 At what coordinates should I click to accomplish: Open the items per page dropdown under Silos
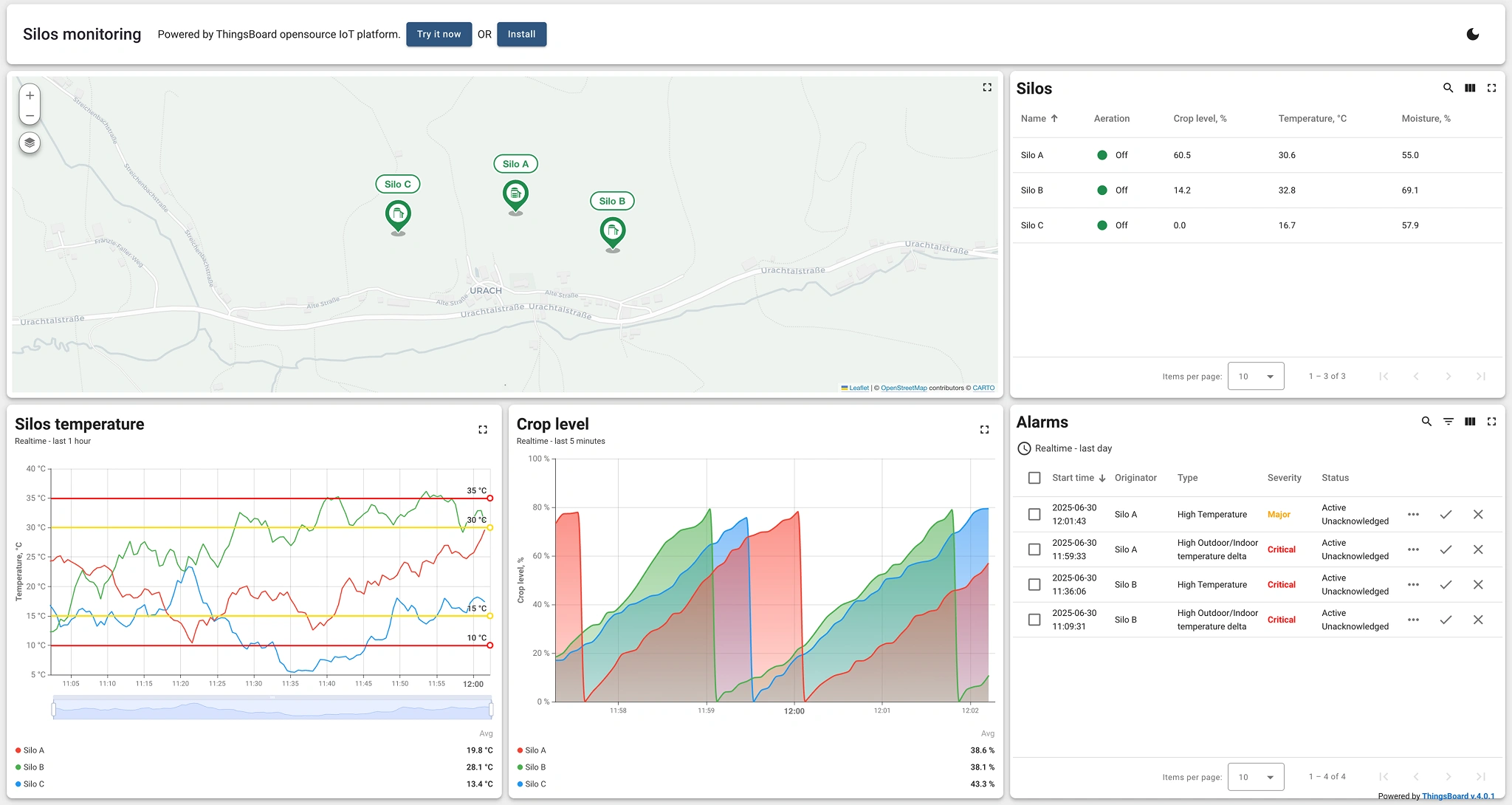1256,376
